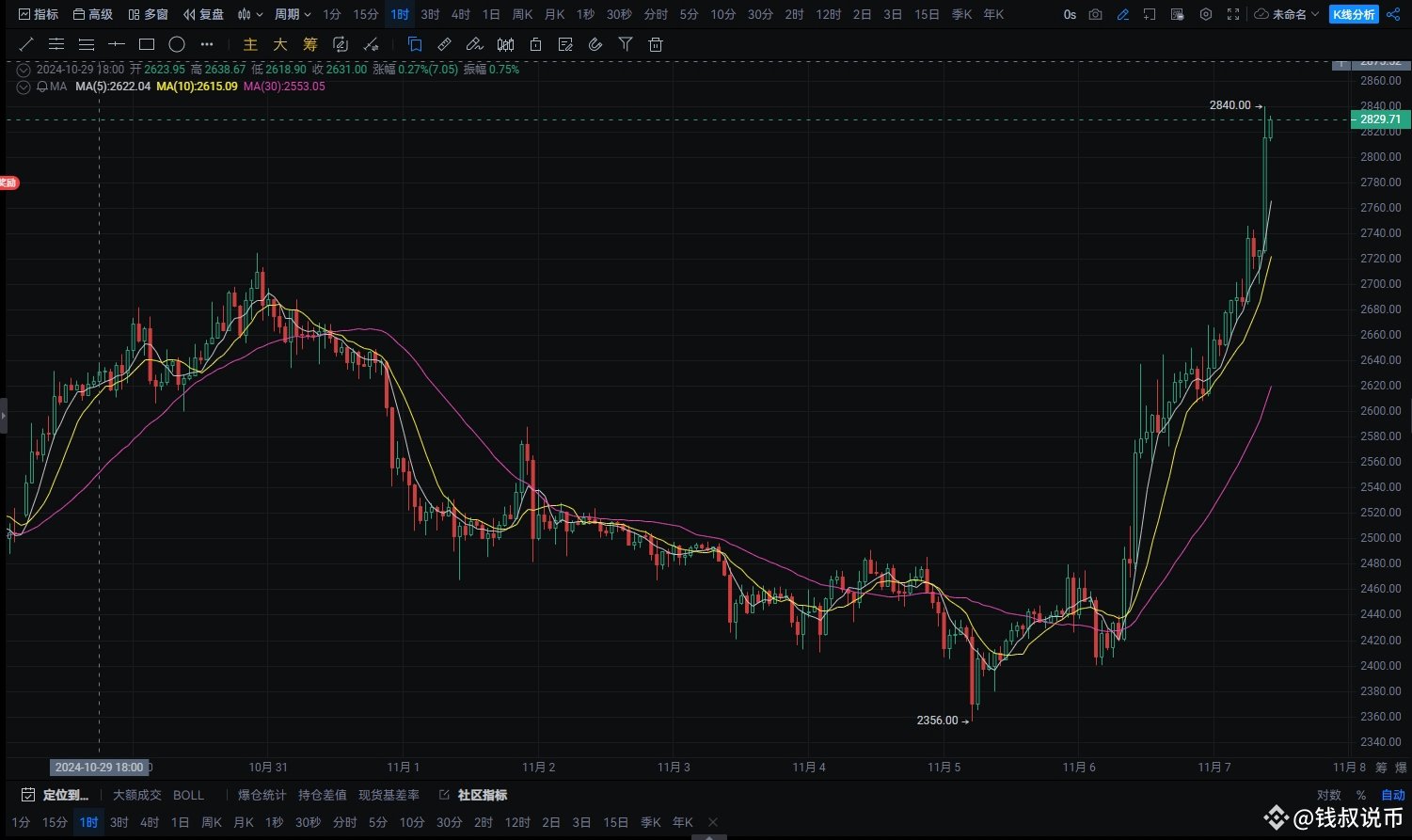Open 高级 advanced menu

(x=93, y=14)
